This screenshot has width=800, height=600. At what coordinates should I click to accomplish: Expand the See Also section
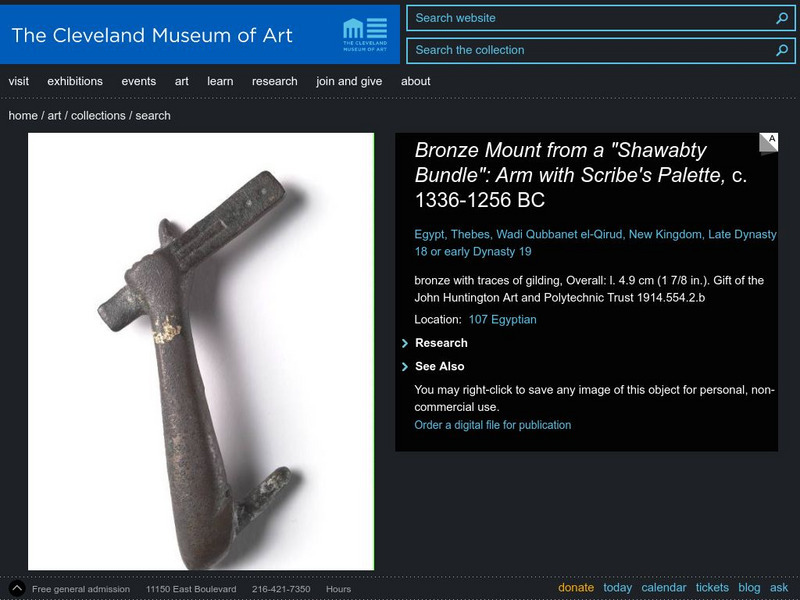[x=439, y=366]
